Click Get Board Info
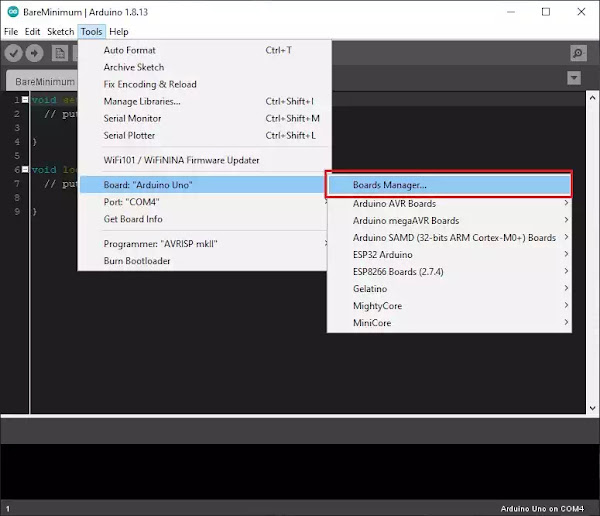Viewport: 600px width, 516px height. [x=203, y=219]
